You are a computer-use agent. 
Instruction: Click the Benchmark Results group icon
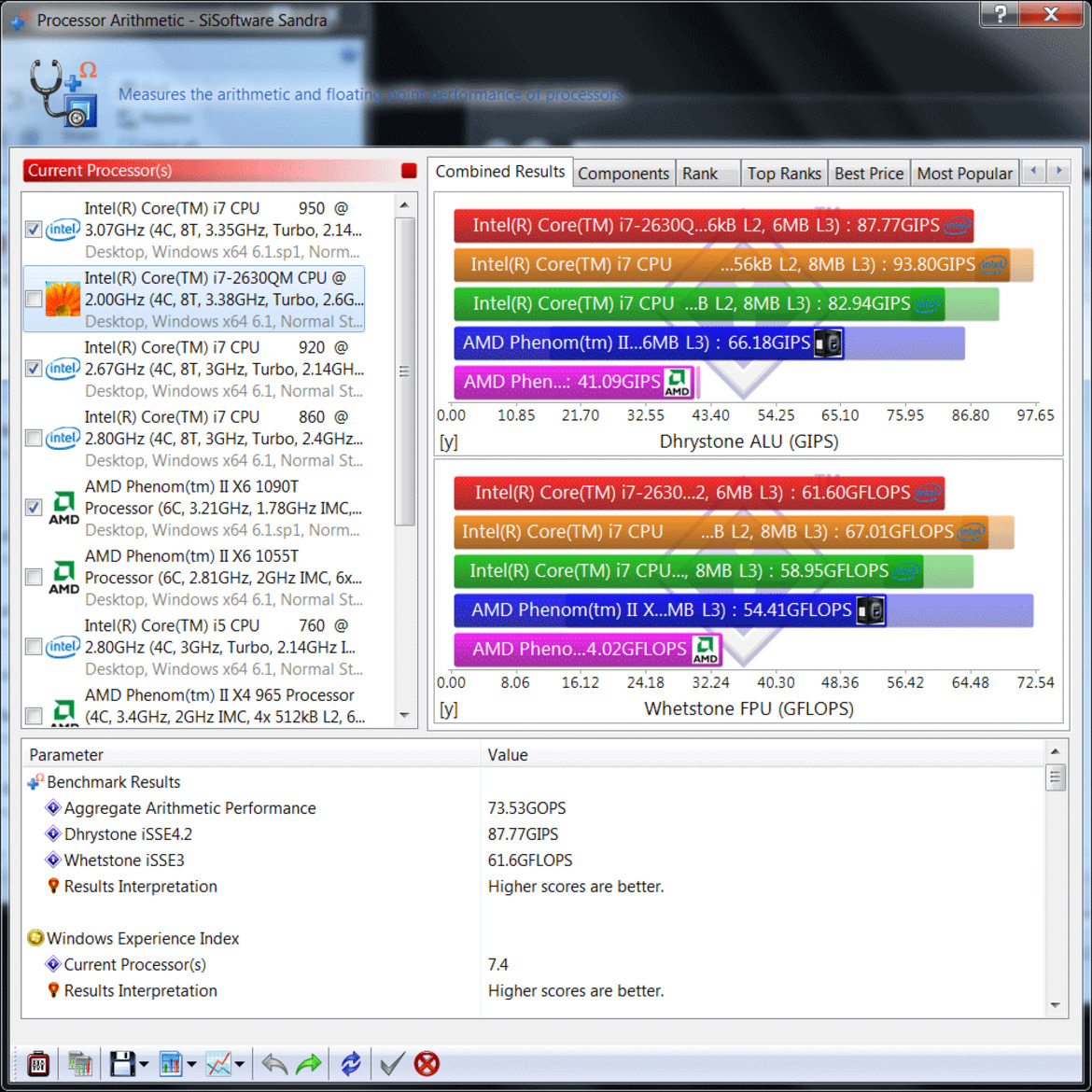coord(35,782)
